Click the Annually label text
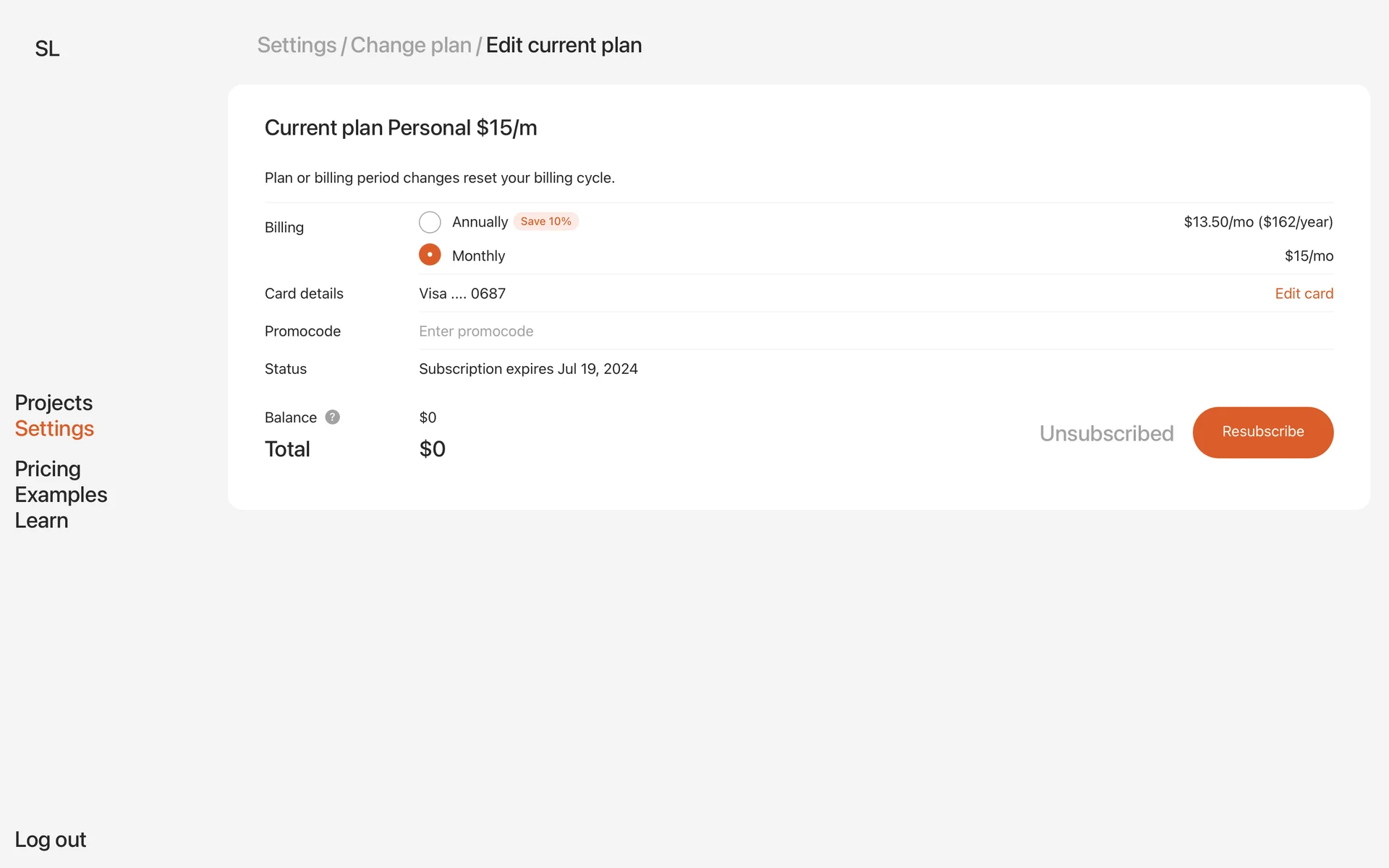This screenshot has width=1389, height=868. coord(480,222)
